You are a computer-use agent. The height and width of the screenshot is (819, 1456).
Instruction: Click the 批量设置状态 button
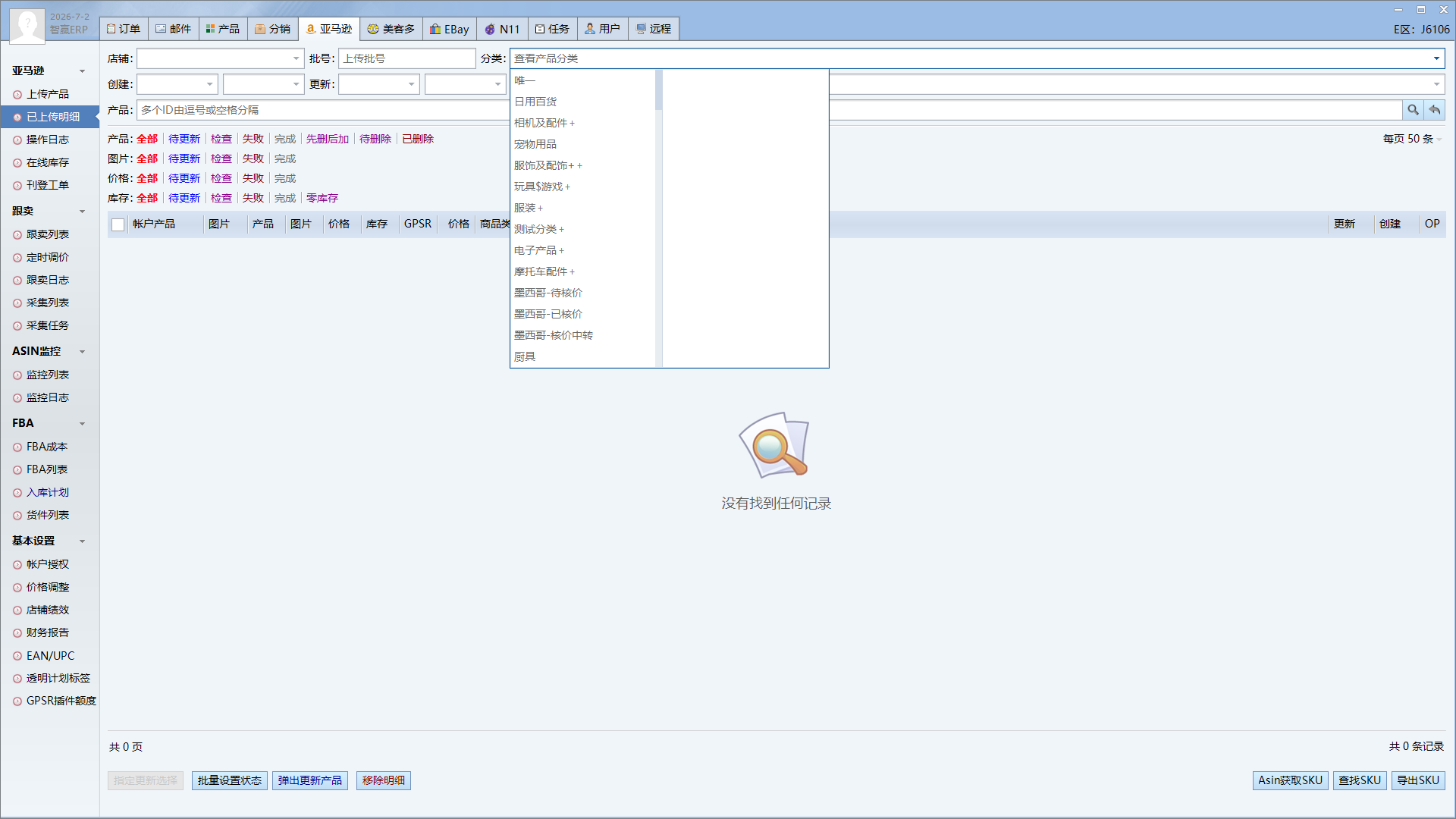[x=230, y=780]
